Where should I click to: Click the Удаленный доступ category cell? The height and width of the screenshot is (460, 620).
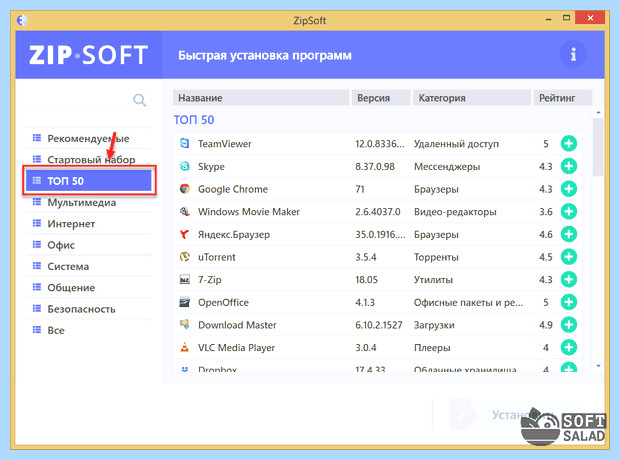click(456, 144)
